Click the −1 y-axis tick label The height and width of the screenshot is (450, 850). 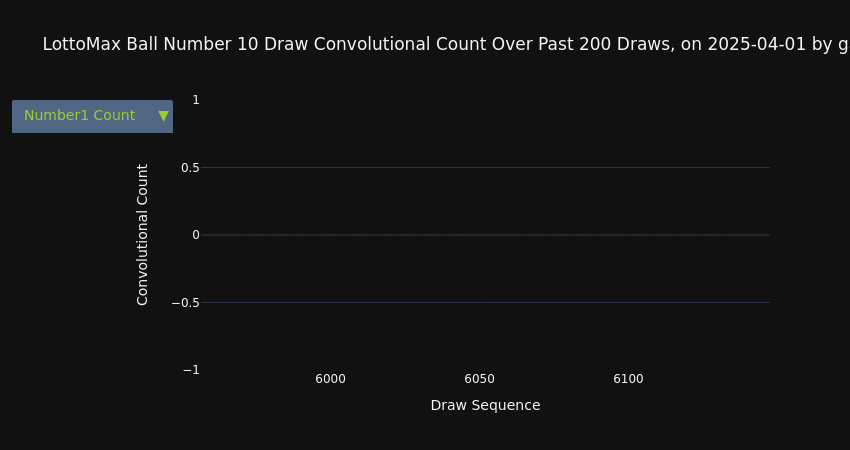click(191, 370)
